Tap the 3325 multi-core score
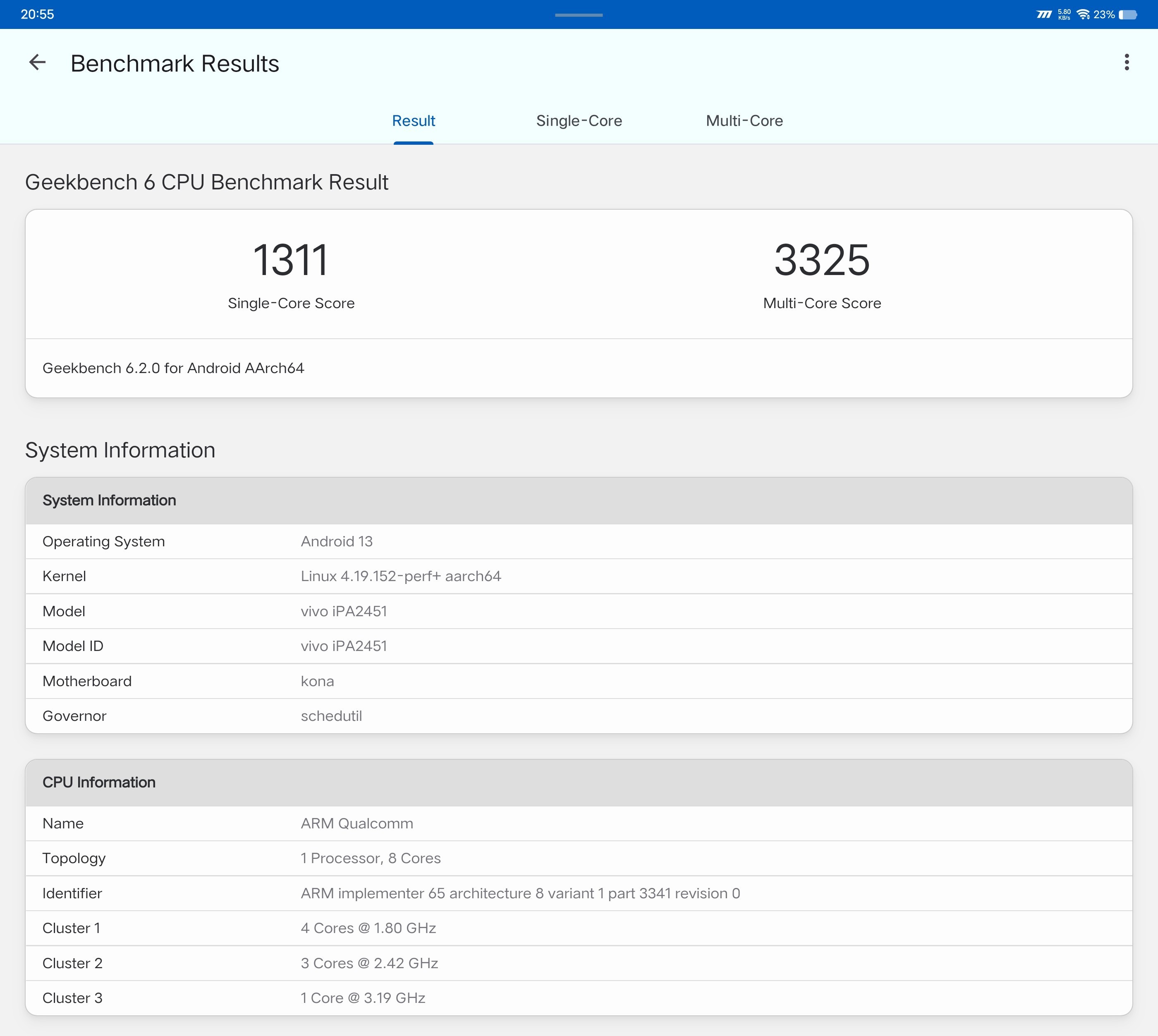Viewport: 1158px width, 1036px height. (821, 261)
